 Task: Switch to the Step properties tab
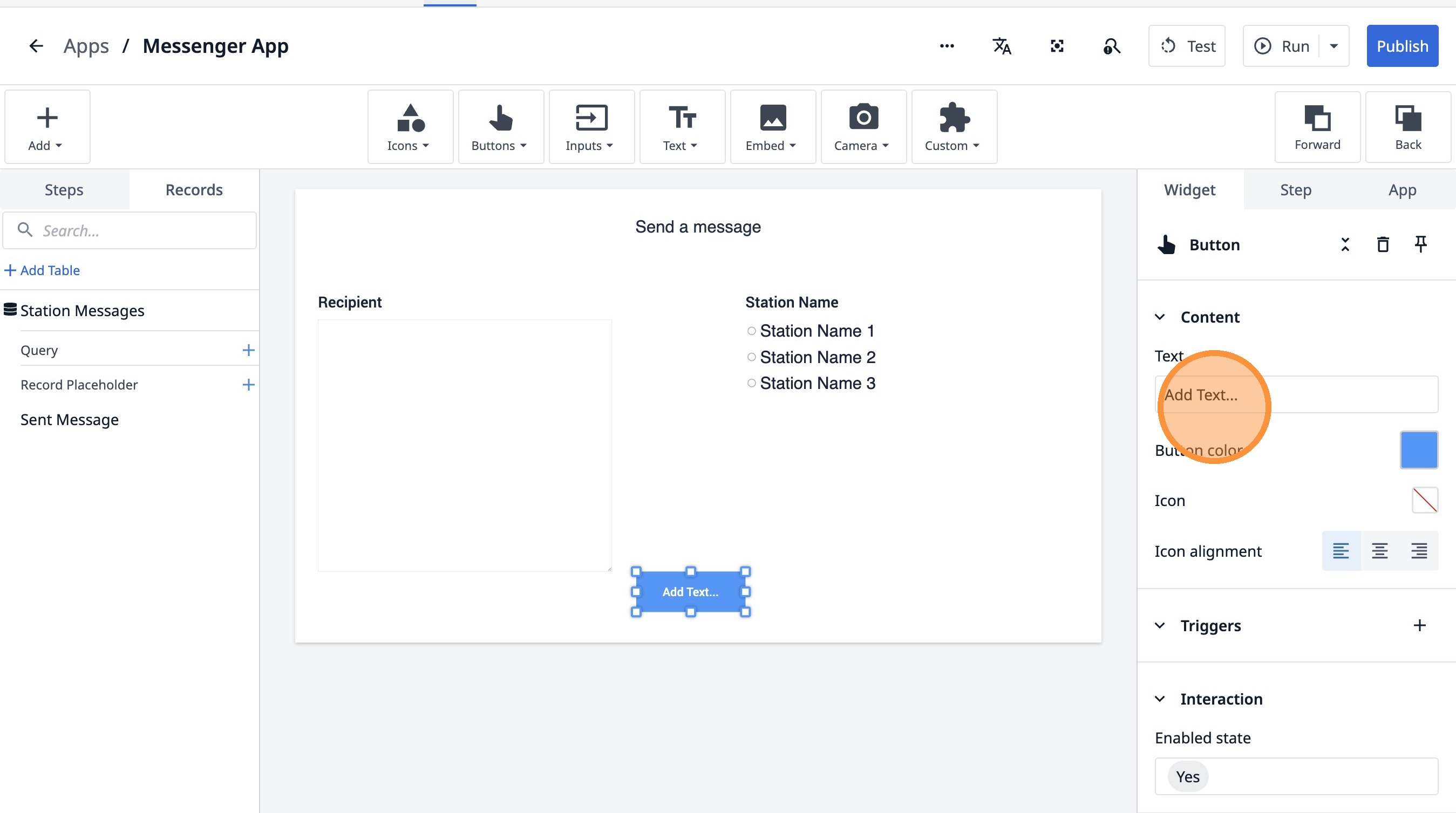coord(1296,190)
